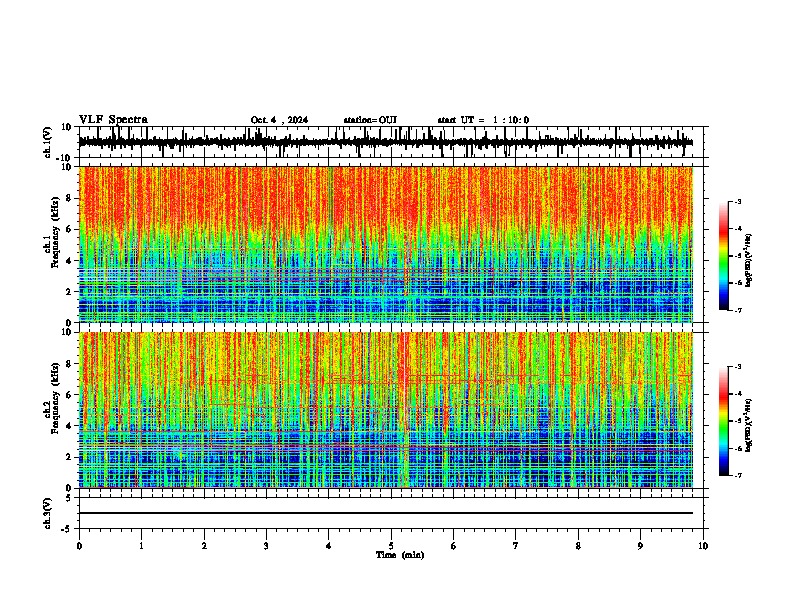Click the "Time (min)" axis label

400,555
